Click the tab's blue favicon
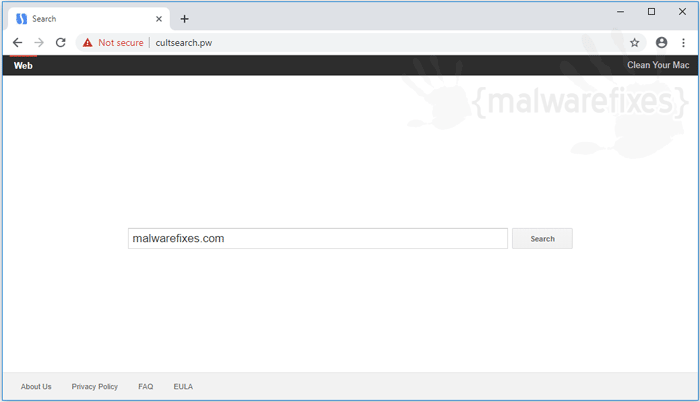 pos(21,19)
